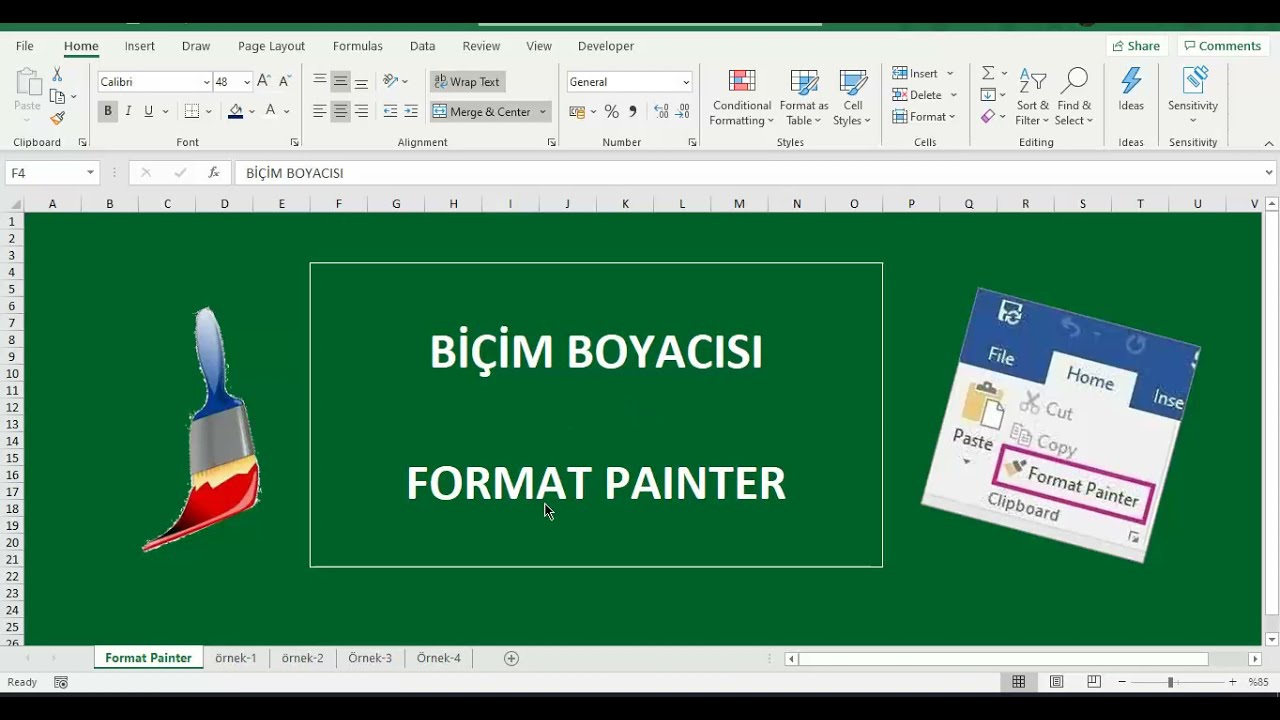
Task: Select Bottom Align icon
Action: tap(361, 82)
